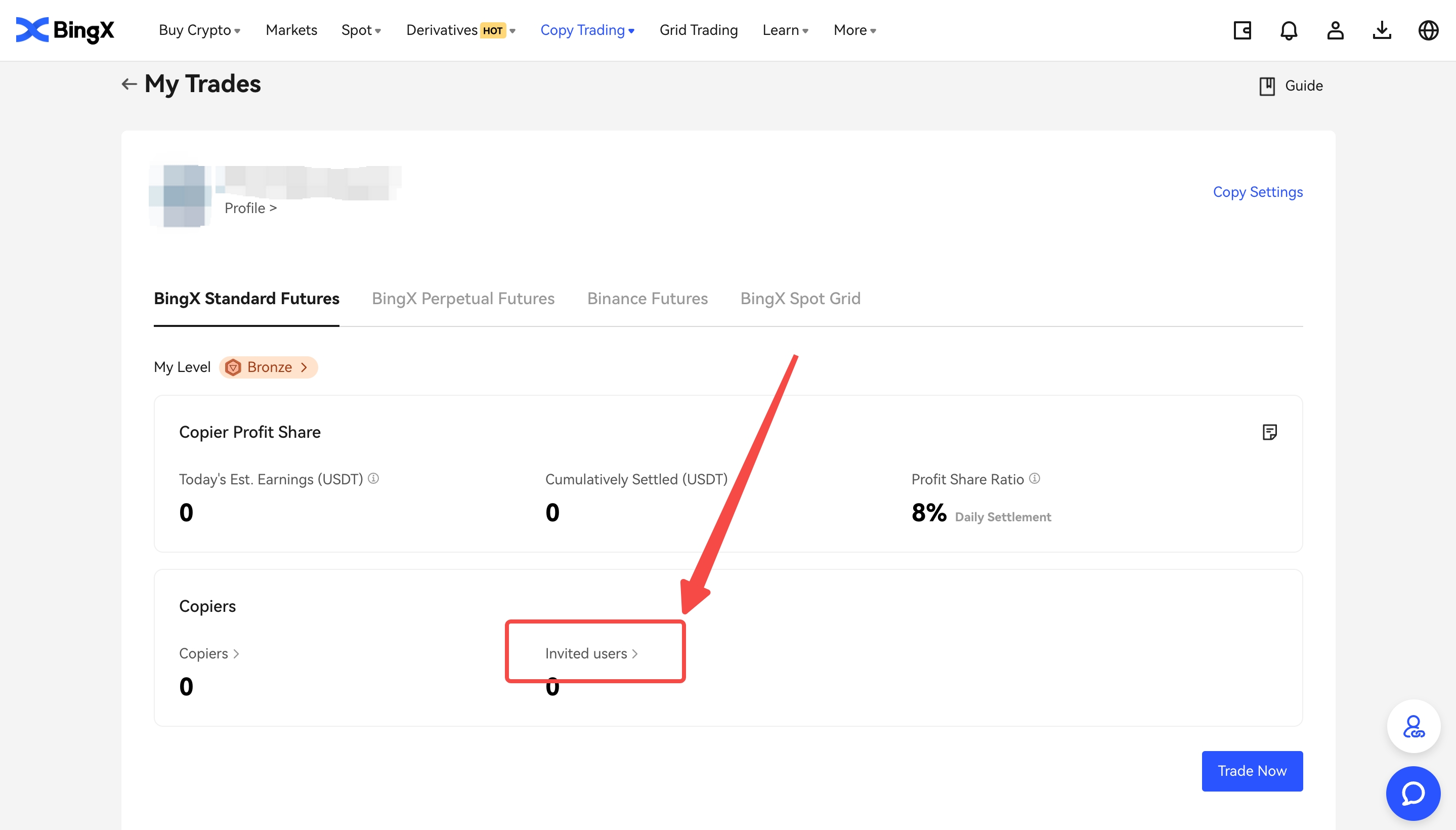Viewport: 1456px width, 830px height.
Task: Open the Profile link
Action: pos(251,208)
